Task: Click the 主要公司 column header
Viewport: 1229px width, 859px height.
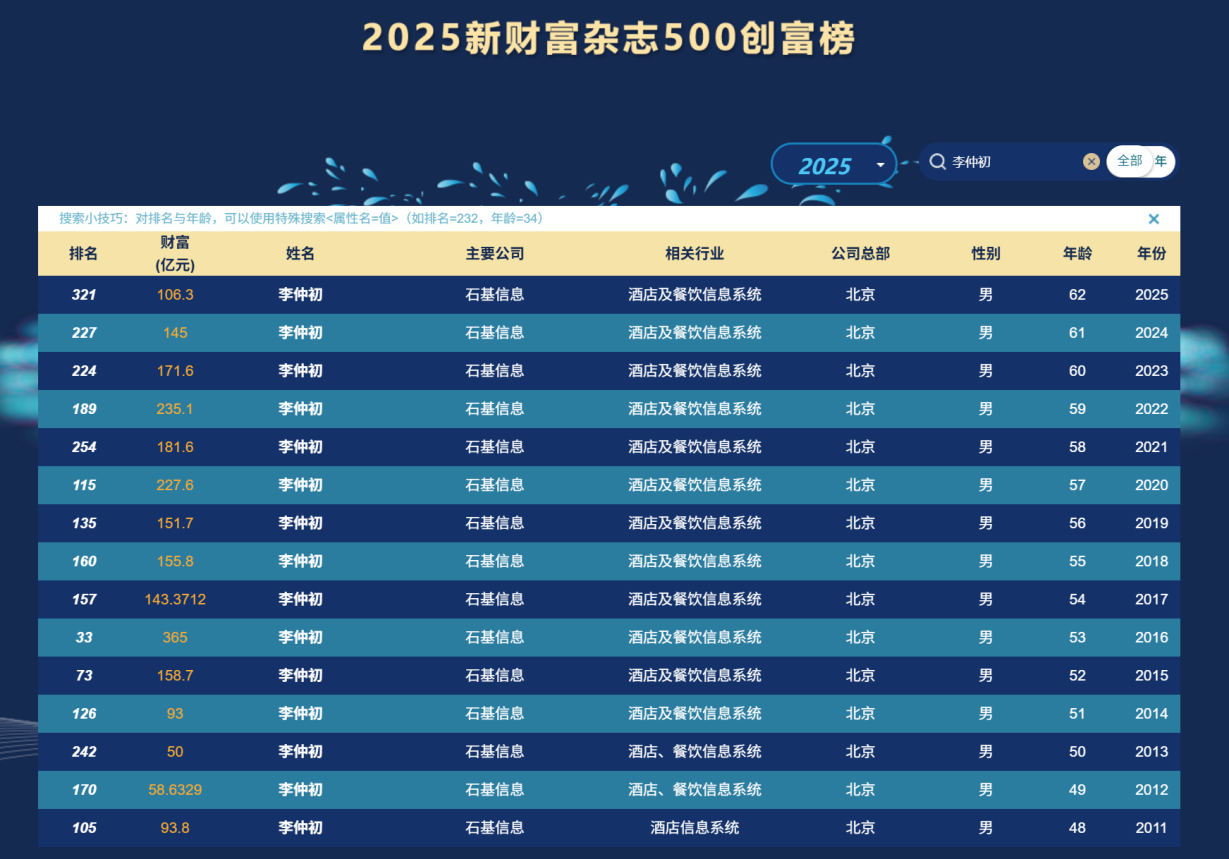Action: point(495,254)
